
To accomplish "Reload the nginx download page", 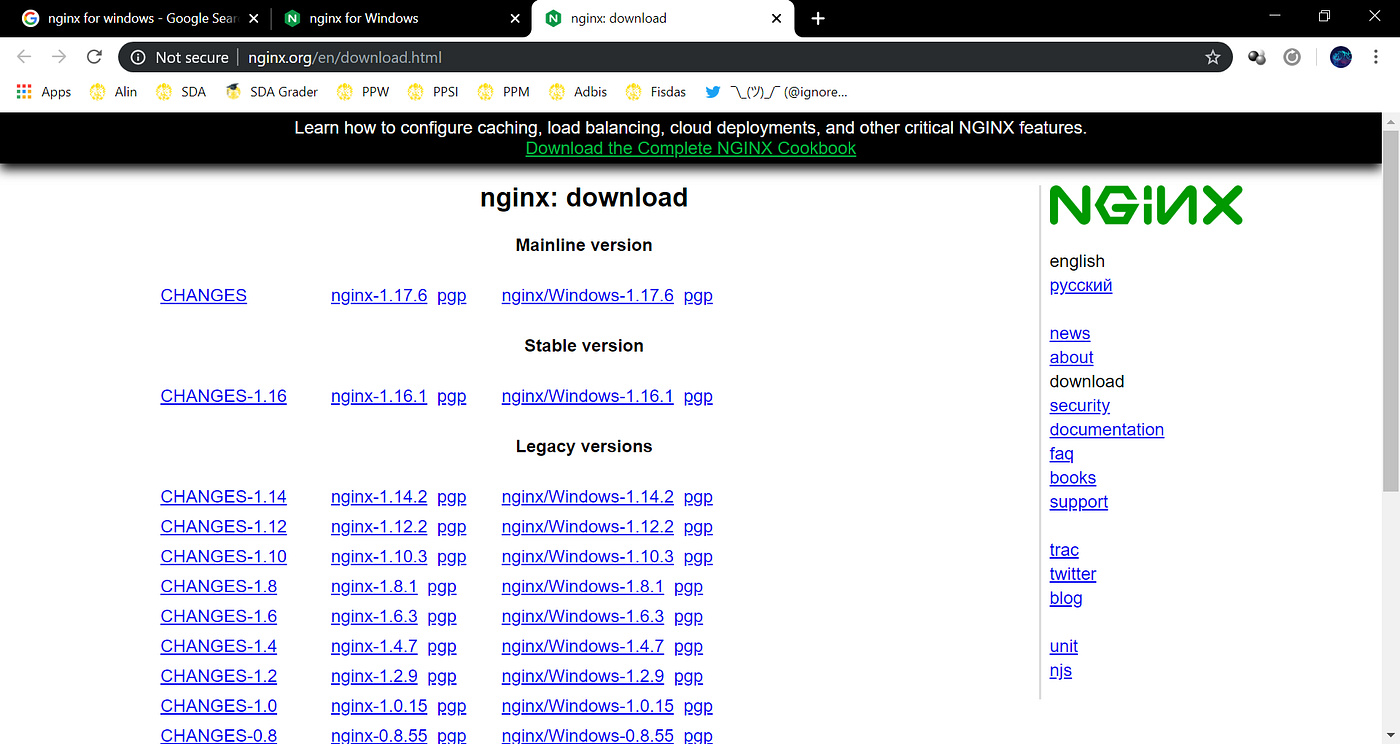I will 95,57.
